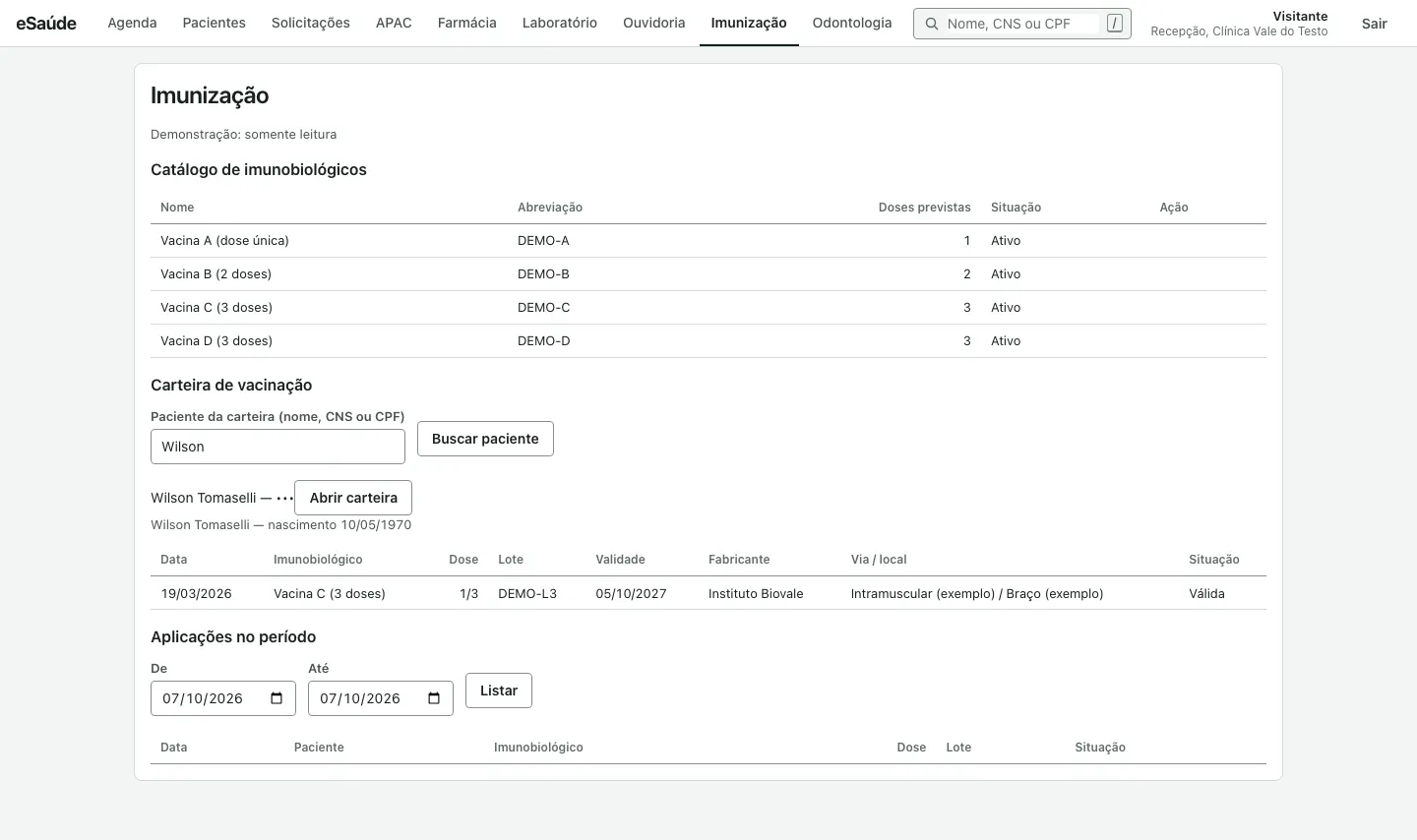Open the Farmácia menu item
This screenshot has width=1417, height=840.
pyautogui.click(x=466, y=23)
